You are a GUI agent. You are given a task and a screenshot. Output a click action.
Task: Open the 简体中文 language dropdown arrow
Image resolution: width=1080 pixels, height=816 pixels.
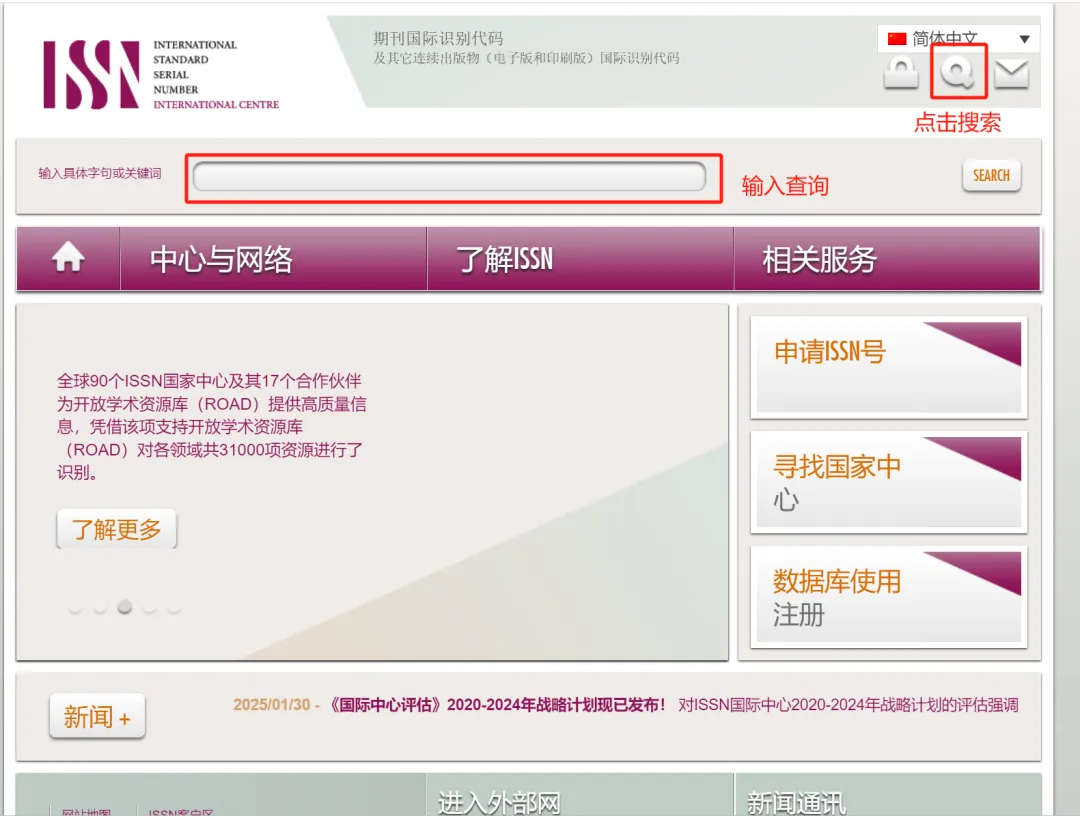point(1024,39)
